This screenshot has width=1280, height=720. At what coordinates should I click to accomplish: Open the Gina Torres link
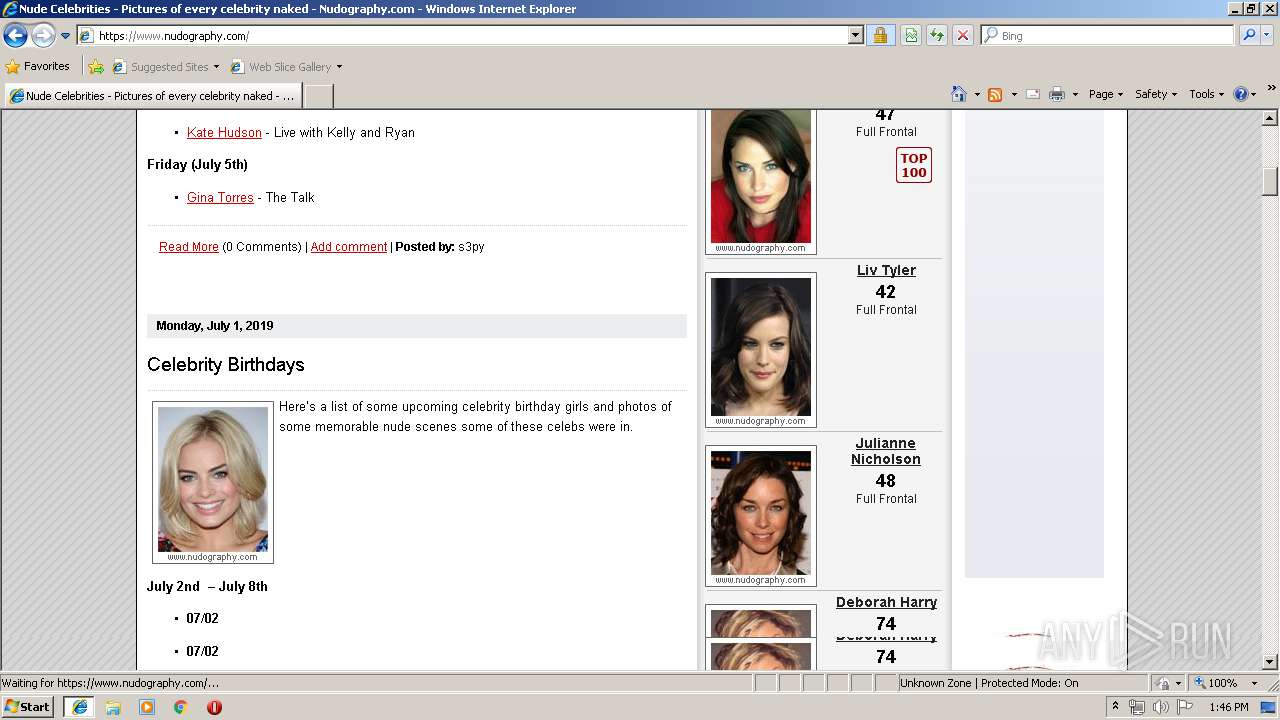click(x=220, y=197)
